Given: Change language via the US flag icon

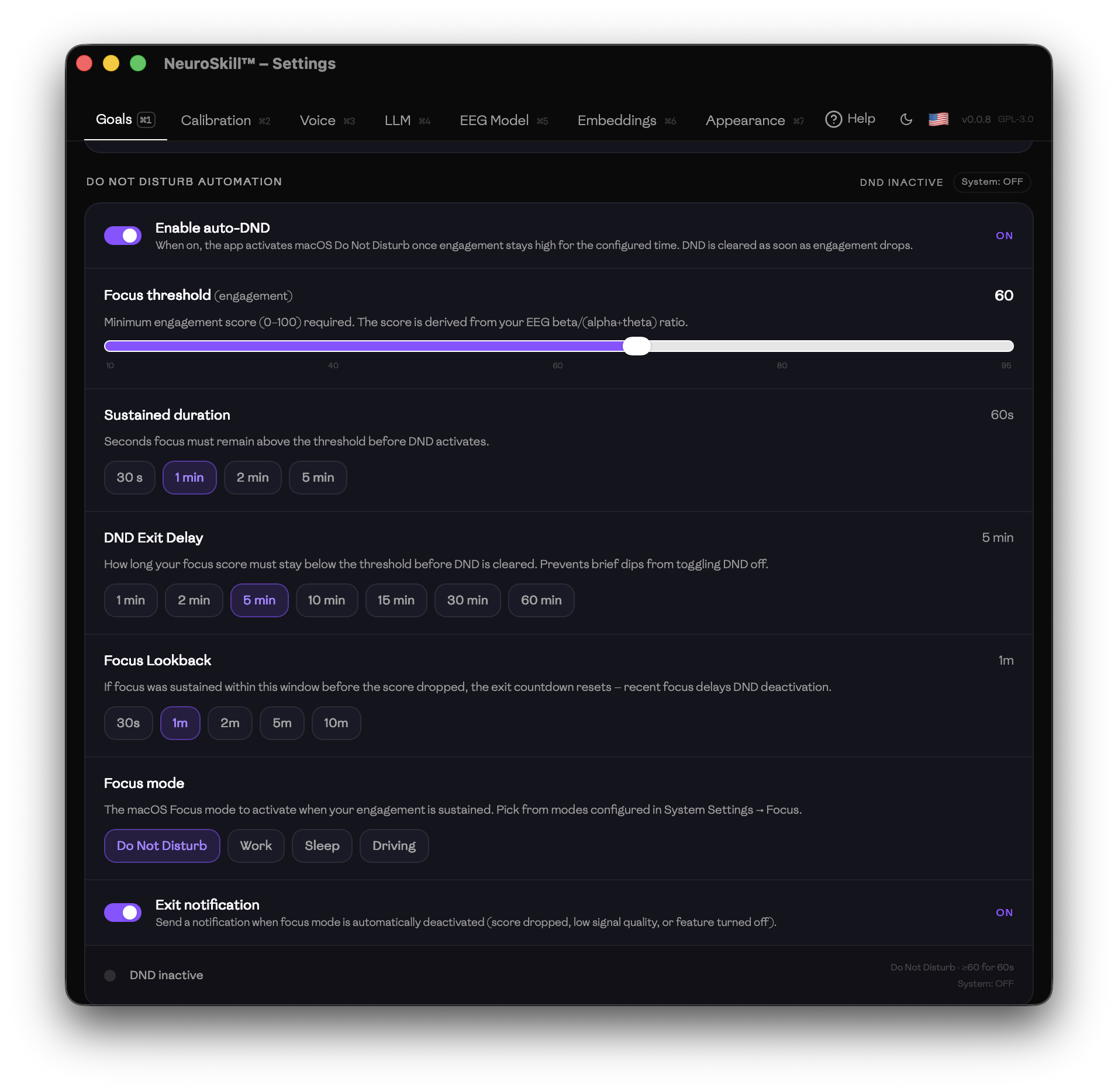Looking at the screenshot, I should pyautogui.click(x=938, y=119).
